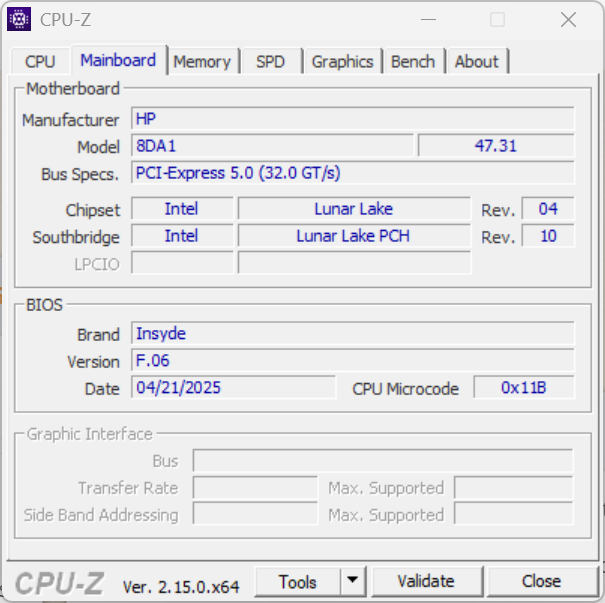Click the Southbridge Rev. value 10
605x603 pixels.
(x=548, y=236)
